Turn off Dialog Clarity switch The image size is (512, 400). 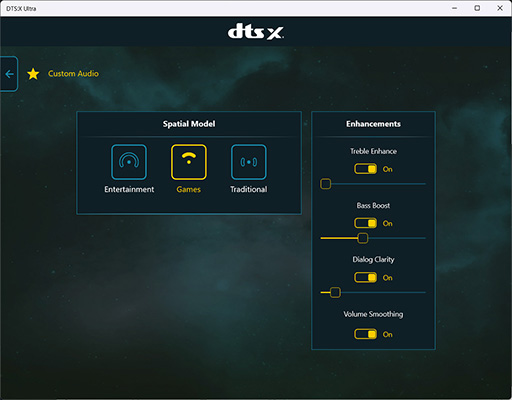point(365,277)
